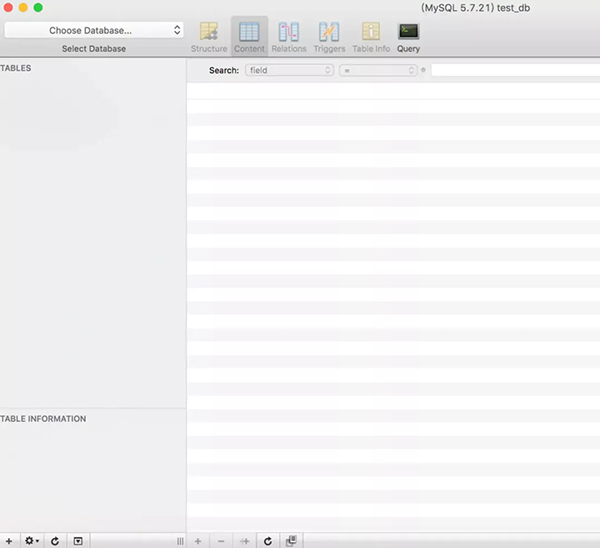This screenshot has width=600, height=548.
Task: Duplicate the selected row
Action: pos(245,541)
